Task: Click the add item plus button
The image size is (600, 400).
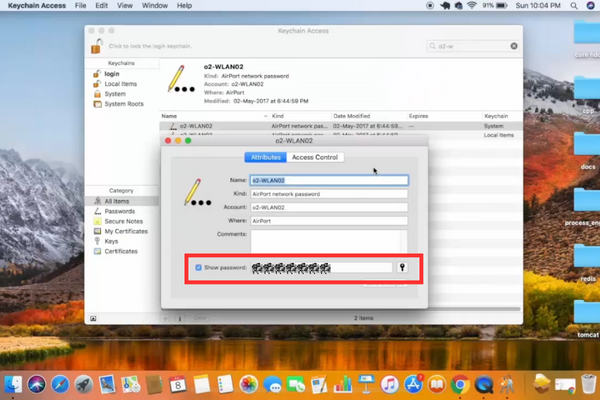Action: (165, 318)
